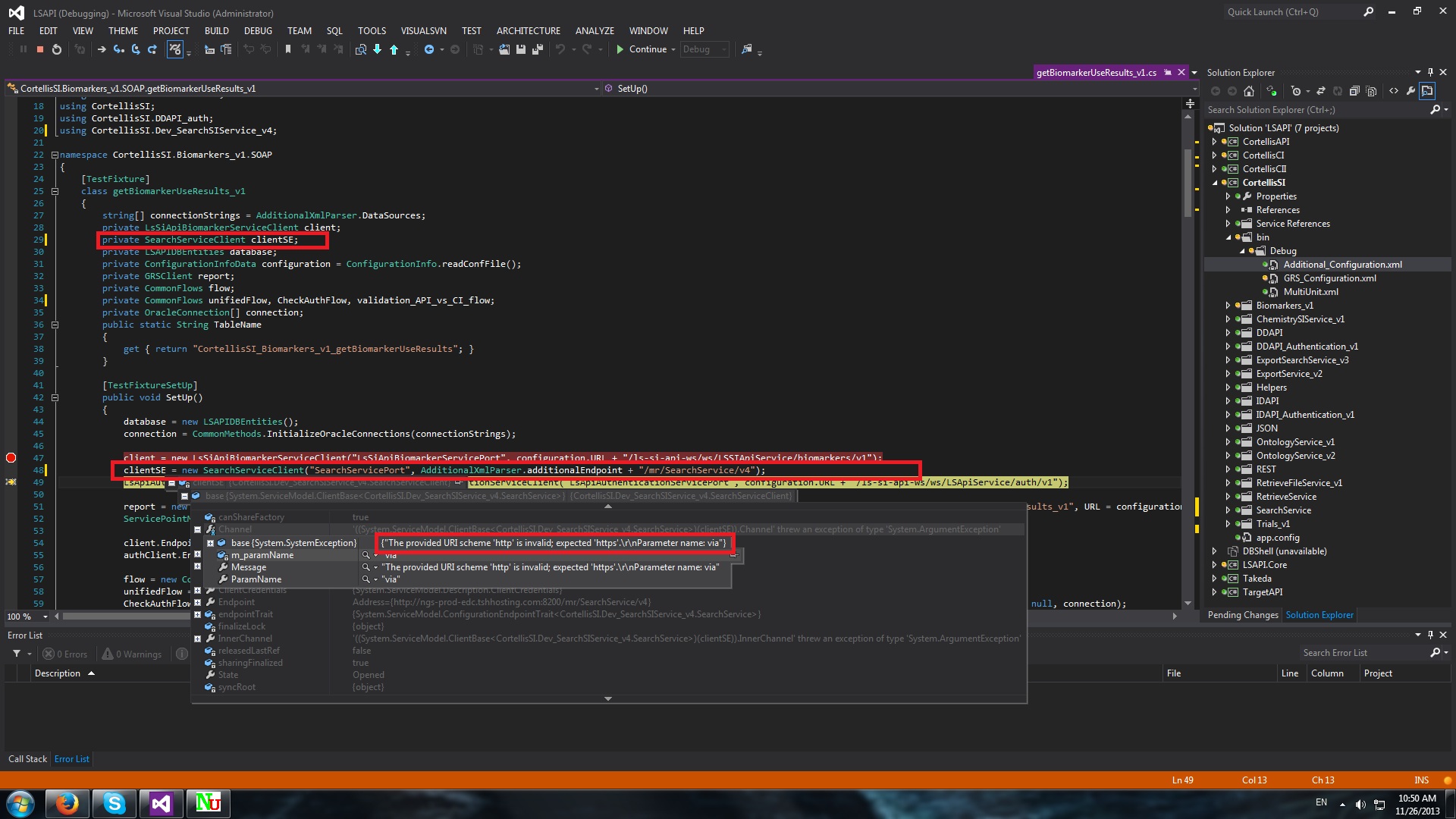This screenshot has width=1456, height=819.
Task: Click the cyan up arrow toolbar icon
Action: tap(394, 49)
